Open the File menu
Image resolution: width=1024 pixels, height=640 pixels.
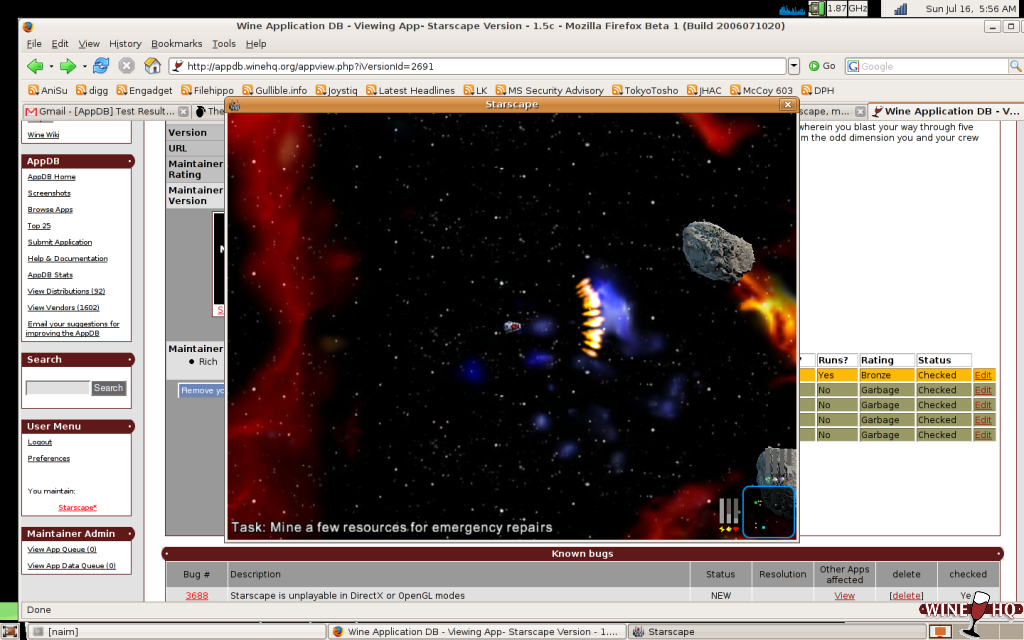click(34, 44)
